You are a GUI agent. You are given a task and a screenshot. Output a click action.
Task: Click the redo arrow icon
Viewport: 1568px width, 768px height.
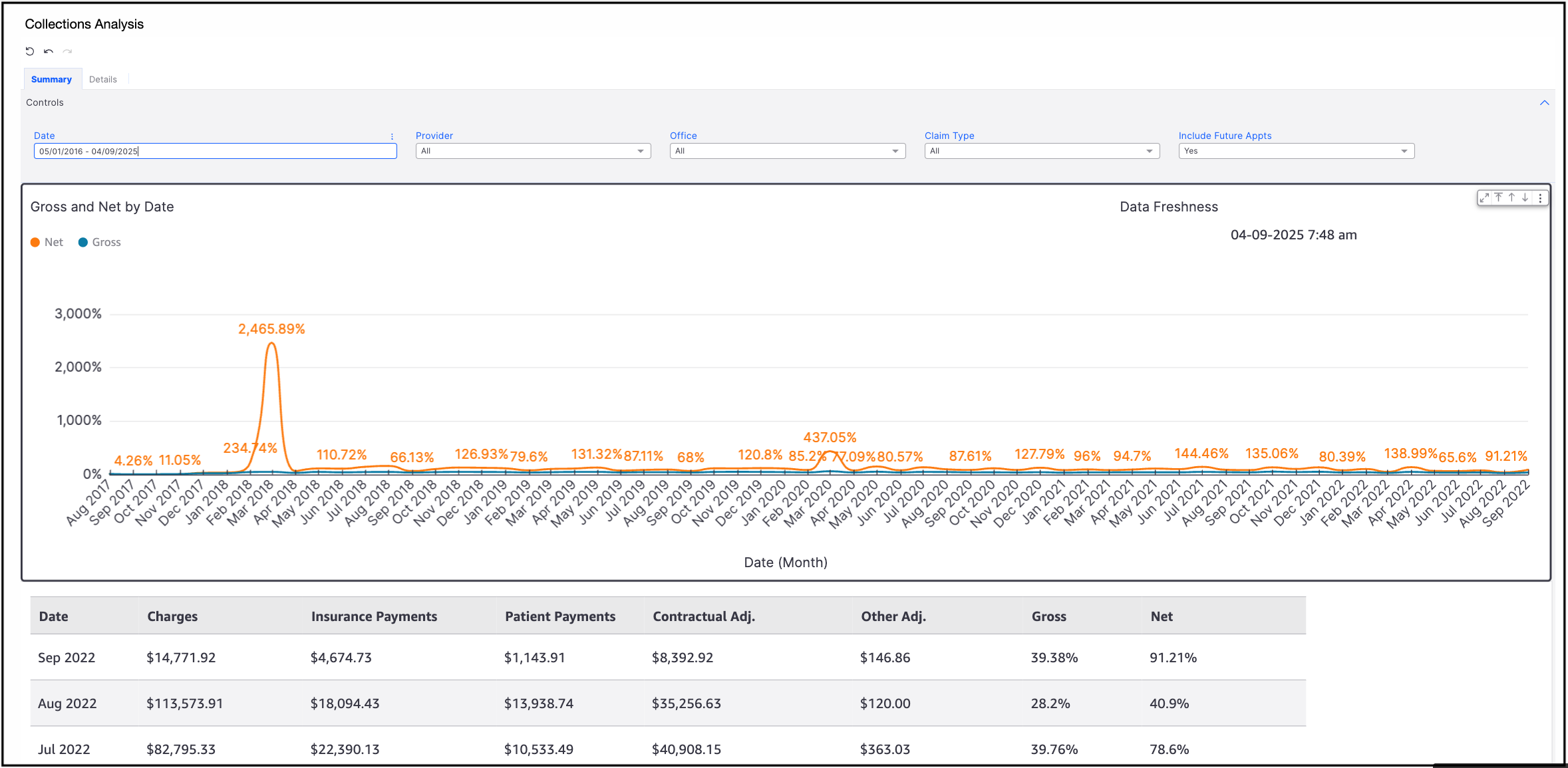(67, 51)
